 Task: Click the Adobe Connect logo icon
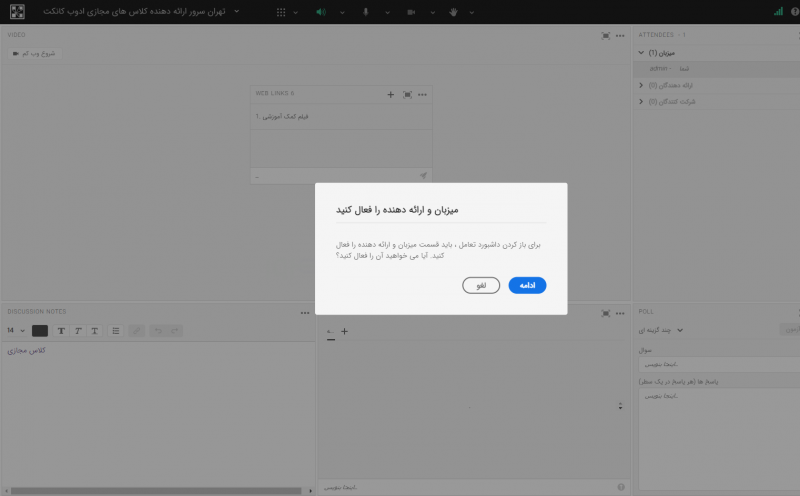[x=17, y=11]
